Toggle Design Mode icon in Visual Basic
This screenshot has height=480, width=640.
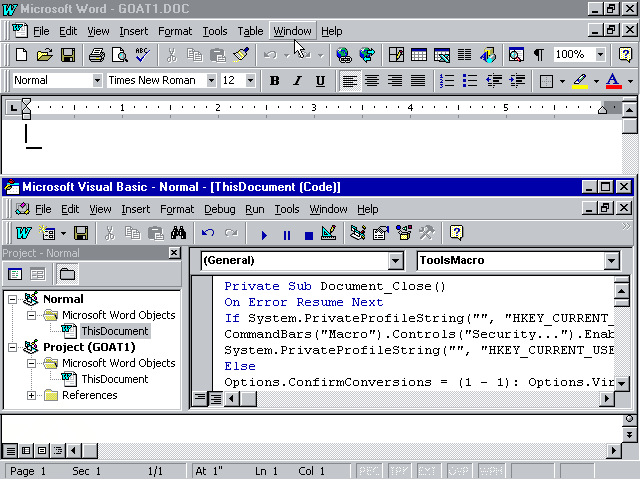pyautogui.click(x=329, y=233)
